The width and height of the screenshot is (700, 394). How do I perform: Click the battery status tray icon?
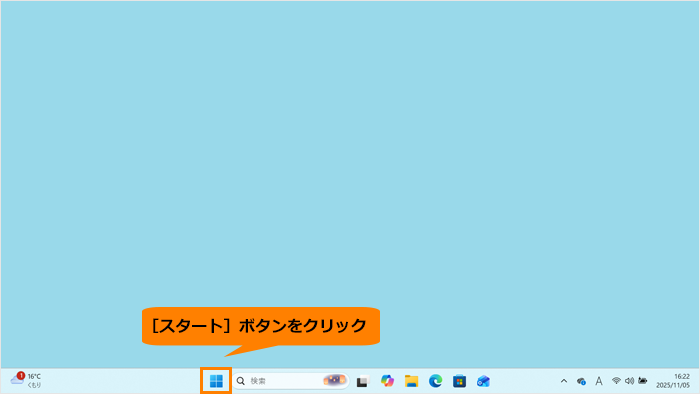[642, 381]
